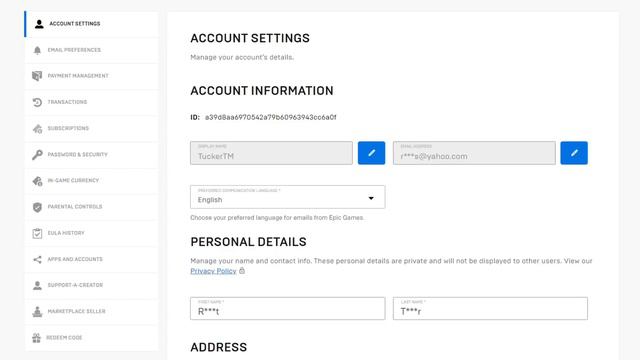Click the Parental Controls shield icon
Viewport: 640px width, 360px height.
(x=37, y=207)
